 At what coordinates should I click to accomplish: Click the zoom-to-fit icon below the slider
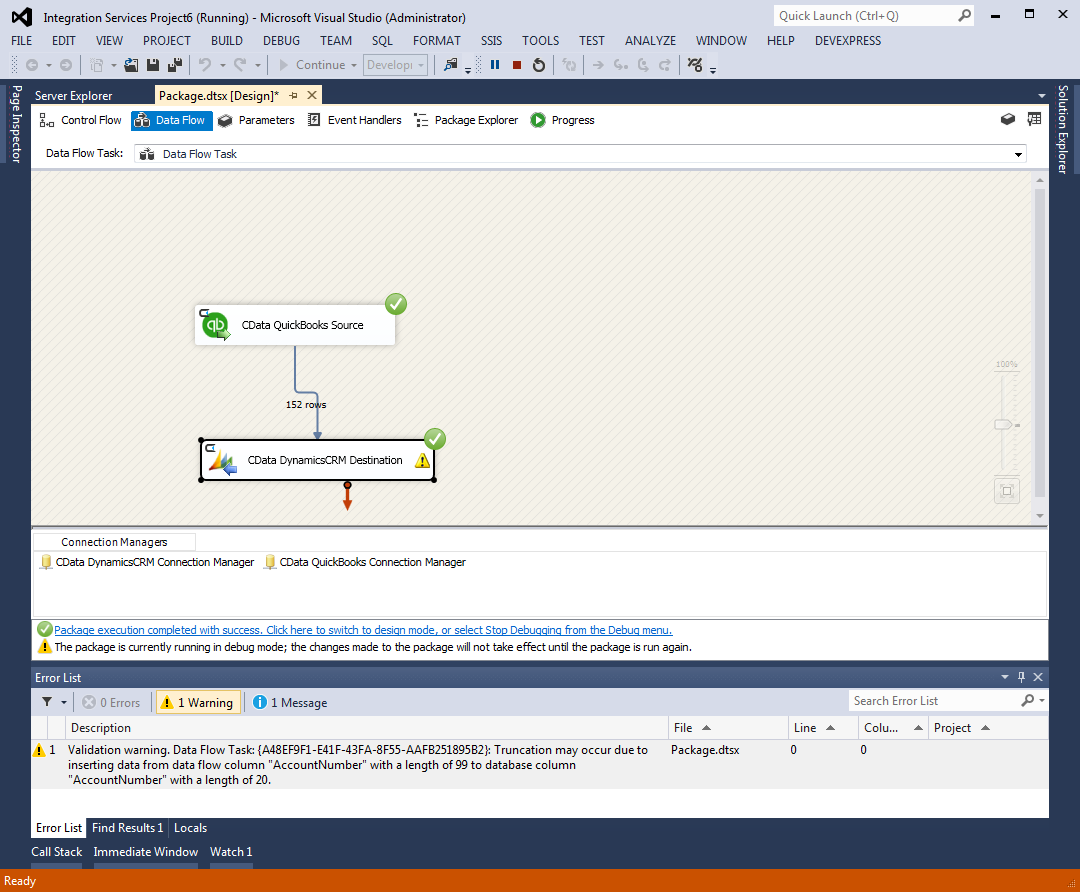pos(1006,490)
